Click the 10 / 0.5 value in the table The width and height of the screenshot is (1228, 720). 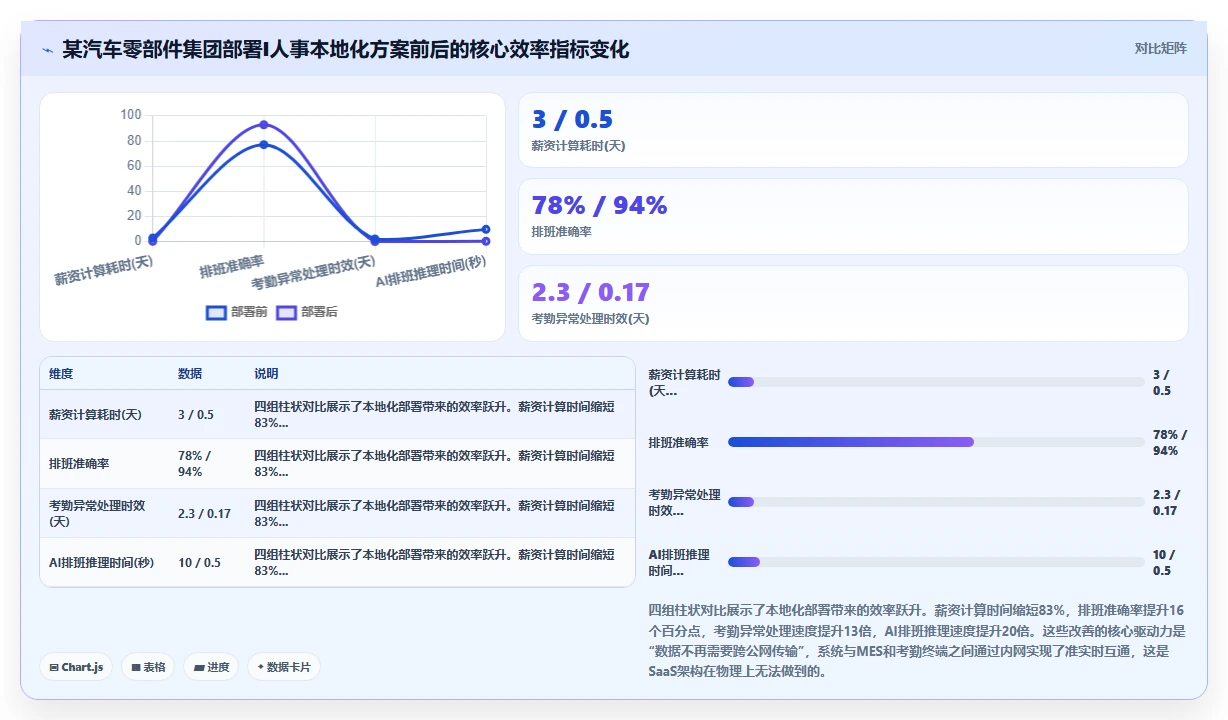pos(199,562)
